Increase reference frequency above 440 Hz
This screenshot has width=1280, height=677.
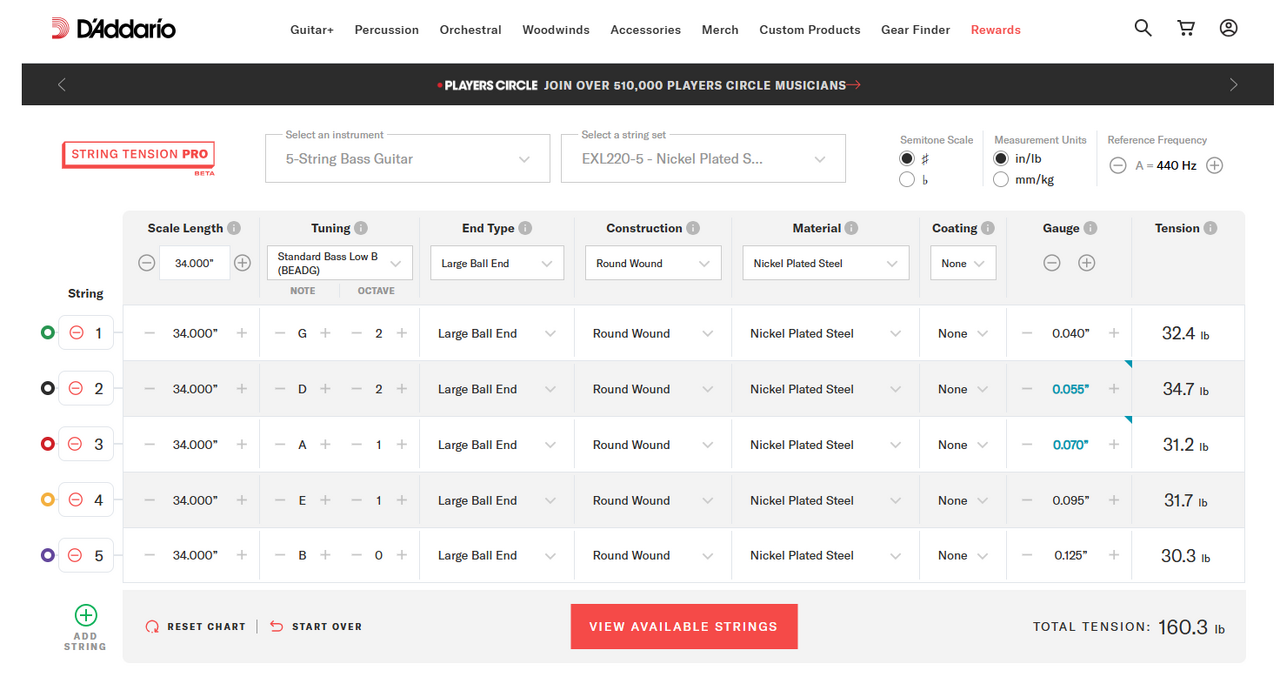(x=1214, y=166)
